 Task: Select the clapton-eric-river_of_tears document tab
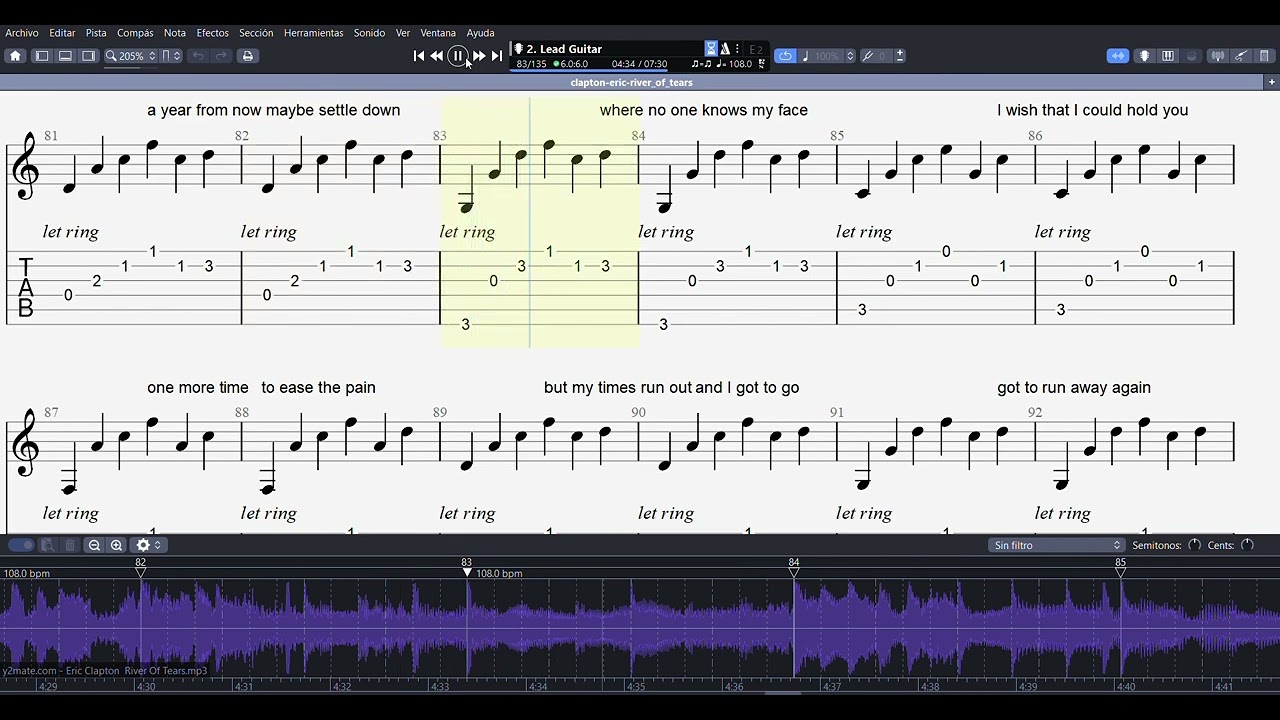coord(631,82)
